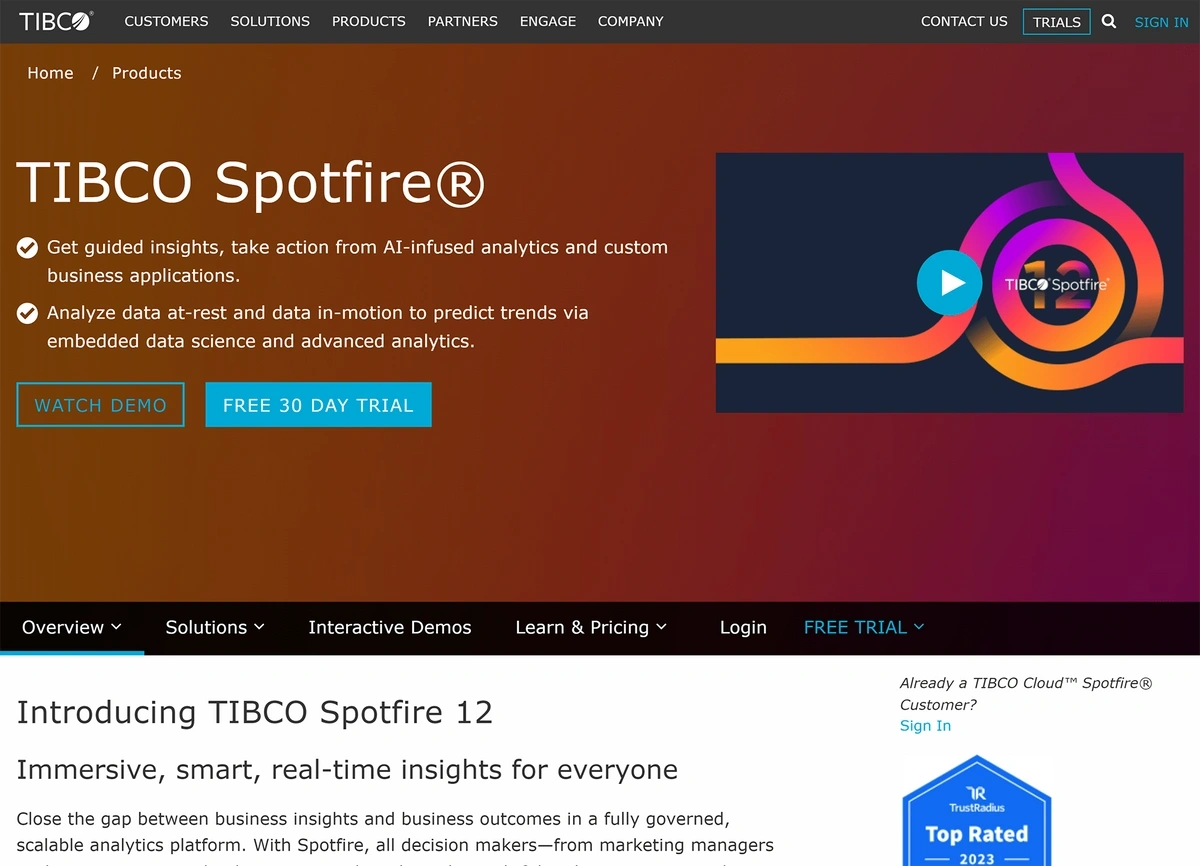
Task: Click the TrustRadius Top Rated badge
Action: [977, 813]
